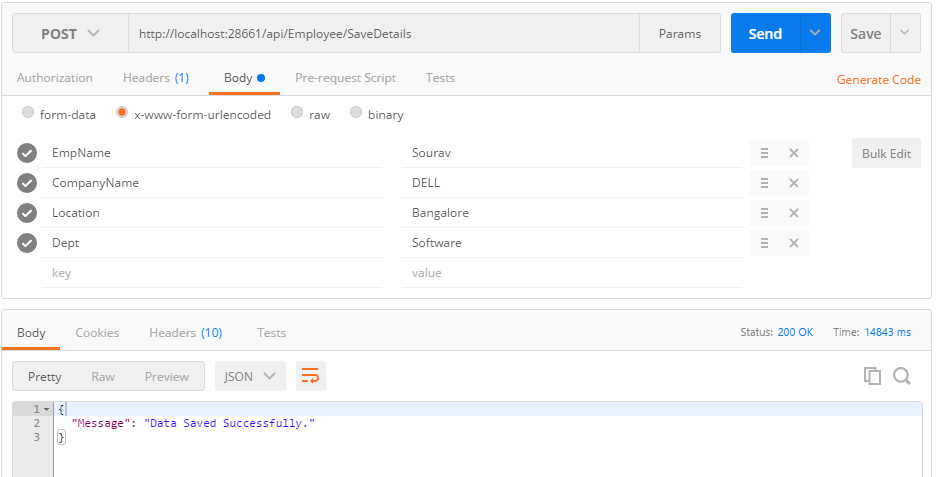
Task: Search within the response body
Action: (x=902, y=376)
